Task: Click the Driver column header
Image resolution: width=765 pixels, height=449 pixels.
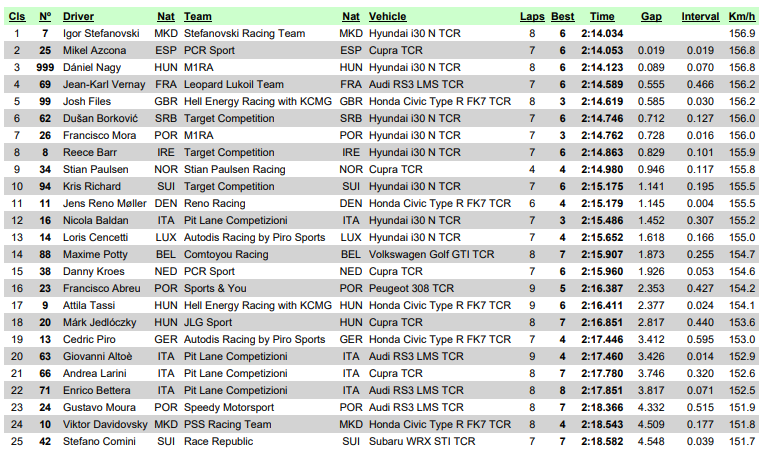Action: tap(78, 17)
